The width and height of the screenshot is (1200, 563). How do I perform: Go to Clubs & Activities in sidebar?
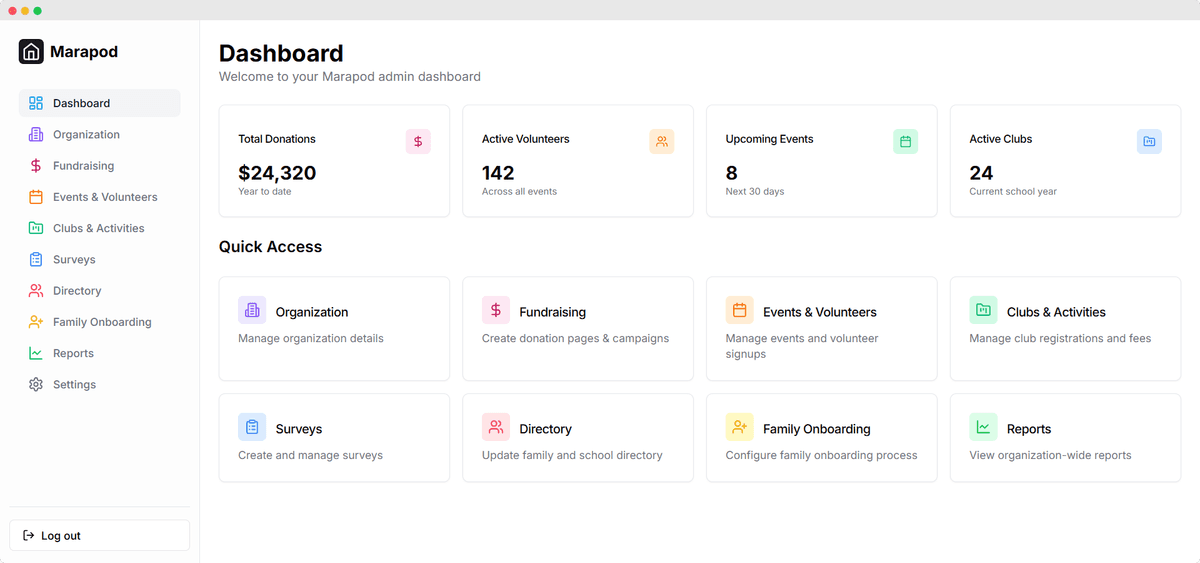click(x=98, y=228)
